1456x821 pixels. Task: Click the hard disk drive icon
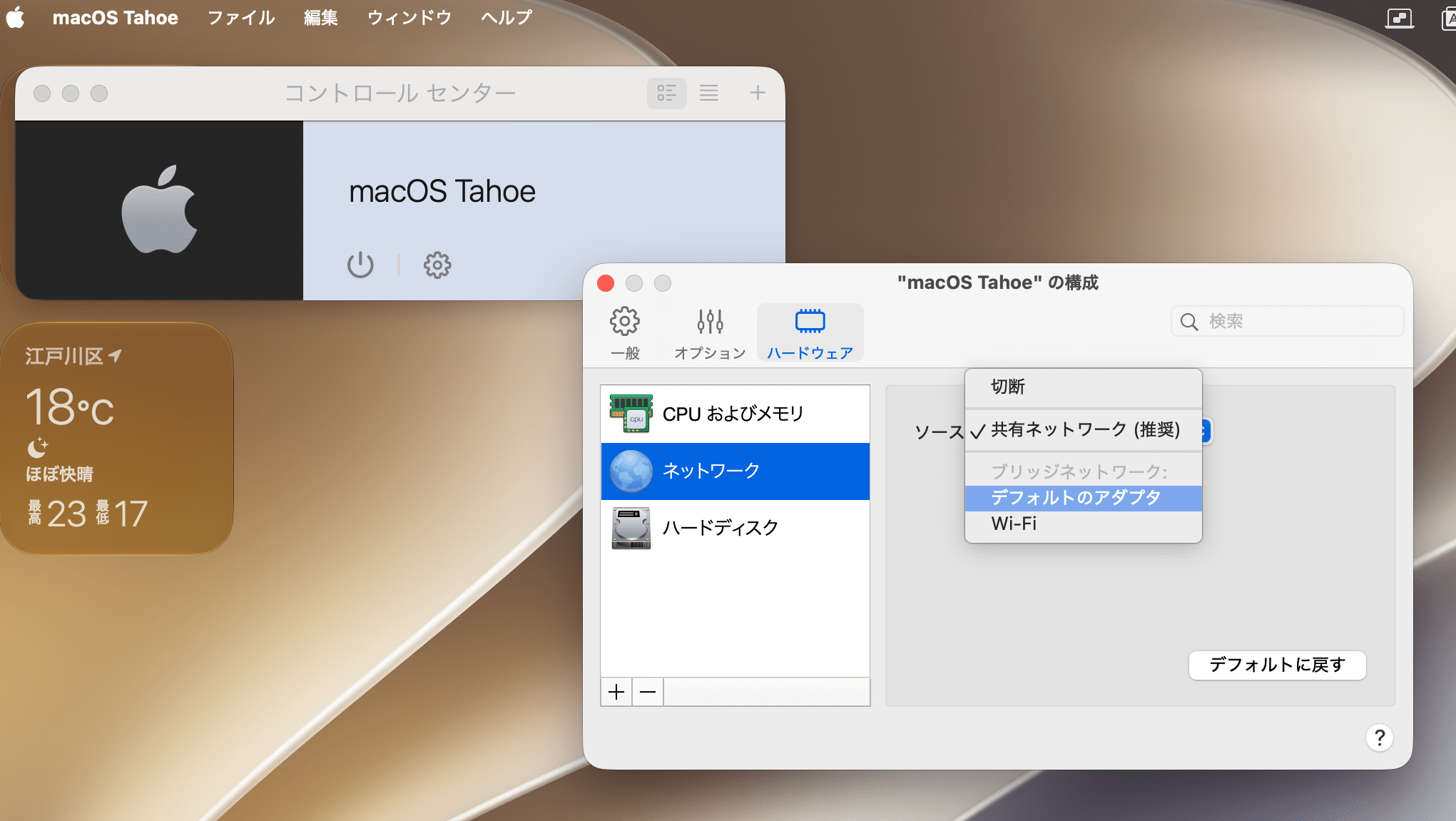coord(631,529)
